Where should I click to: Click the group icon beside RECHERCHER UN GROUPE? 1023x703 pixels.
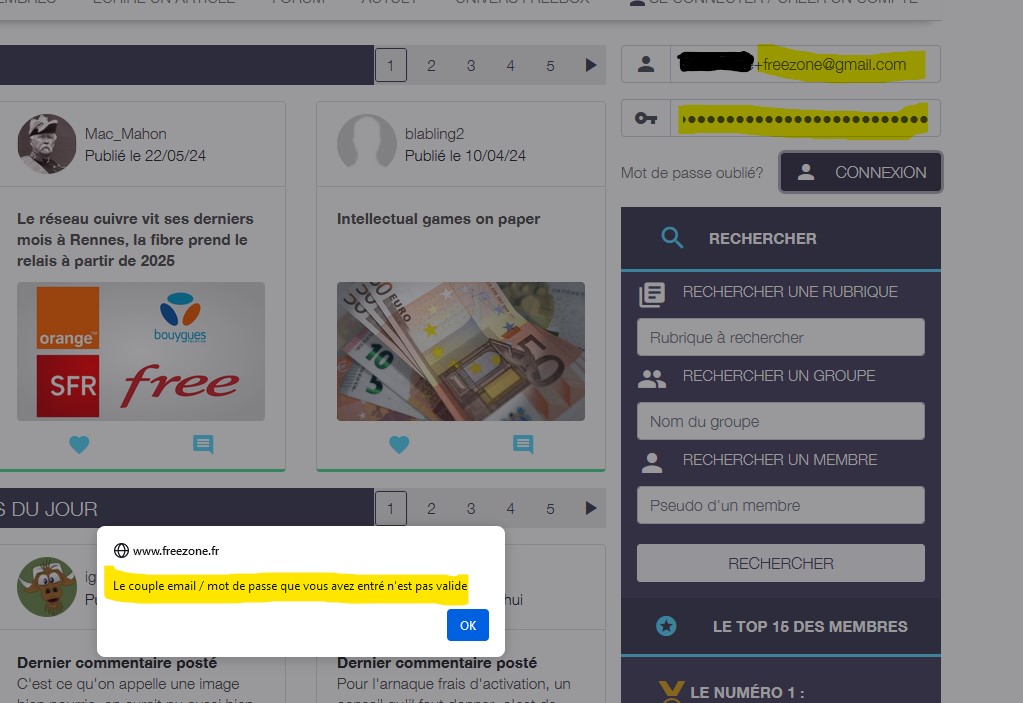coord(652,379)
